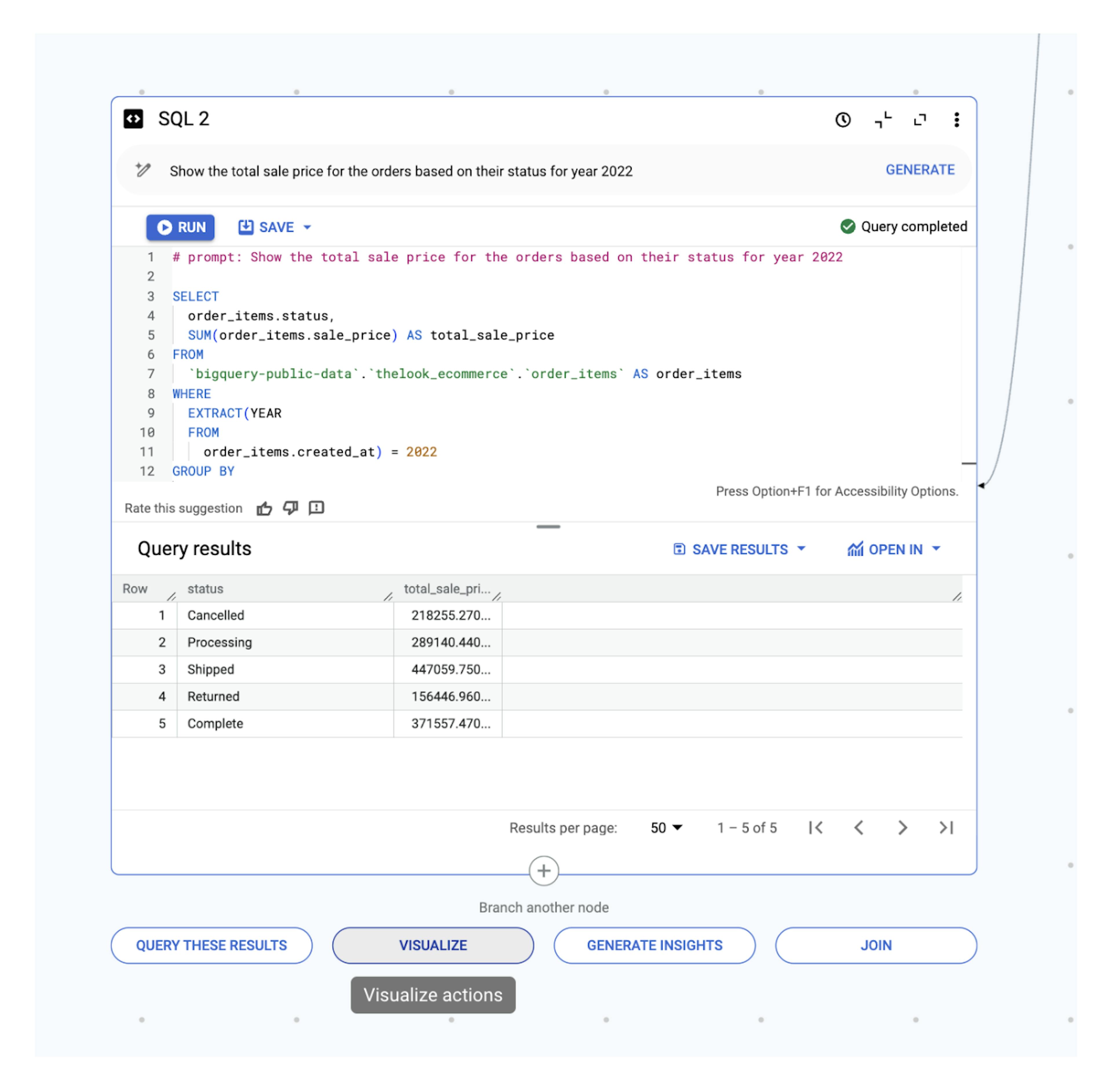Go to previous results page
Screen dimensions: 1112x1092
pyautogui.click(x=859, y=828)
